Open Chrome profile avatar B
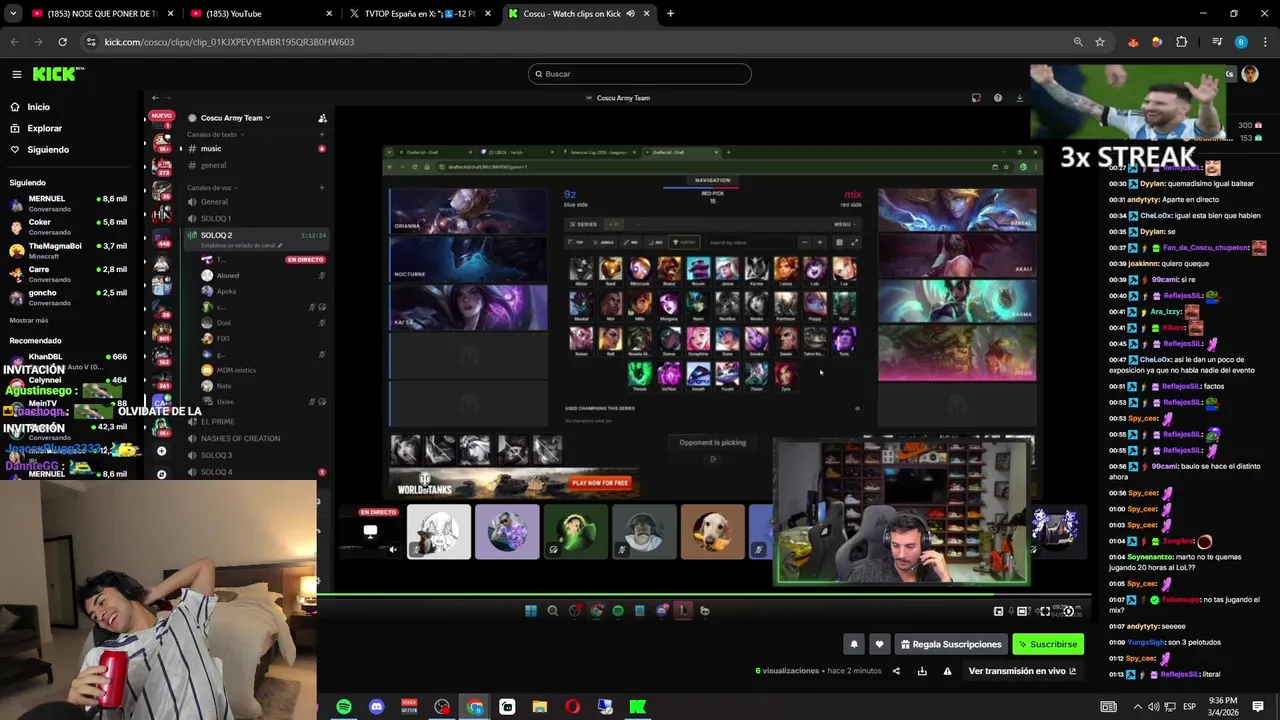The image size is (1280, 720). (x=1241, y=42)
